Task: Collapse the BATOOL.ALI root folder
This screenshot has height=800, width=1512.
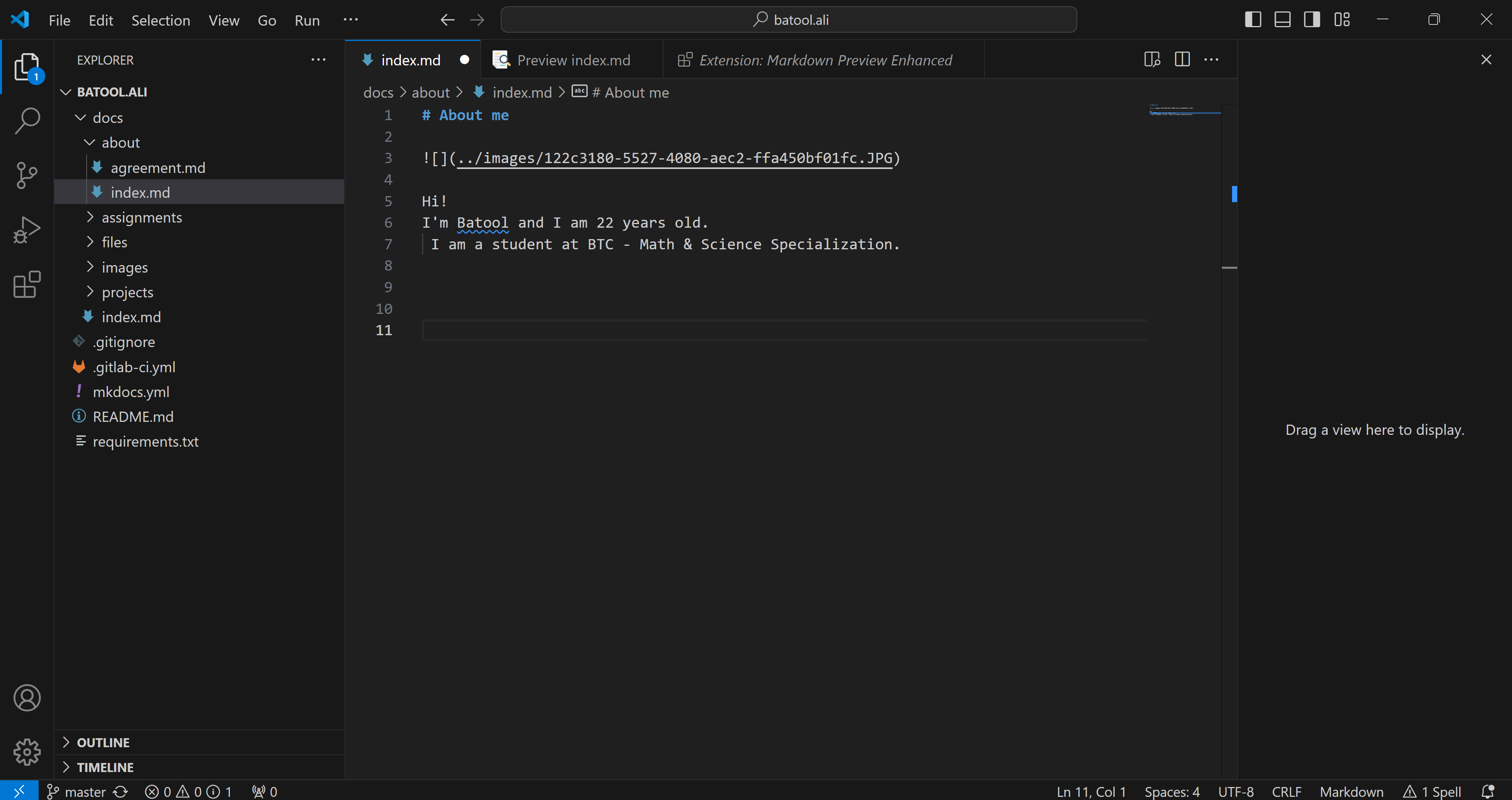Action: [x=66, y=92]
